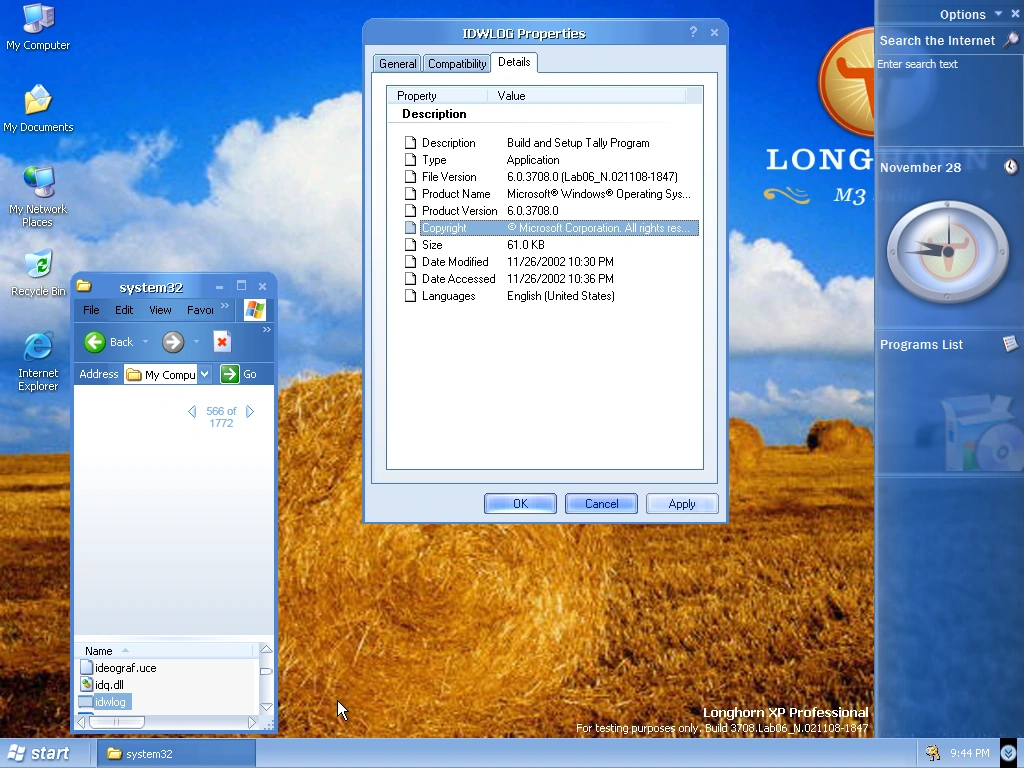Click the taskbar clock showing 9:44 PM
This screenshot has width=1024, height=768.
coord(969,753)
